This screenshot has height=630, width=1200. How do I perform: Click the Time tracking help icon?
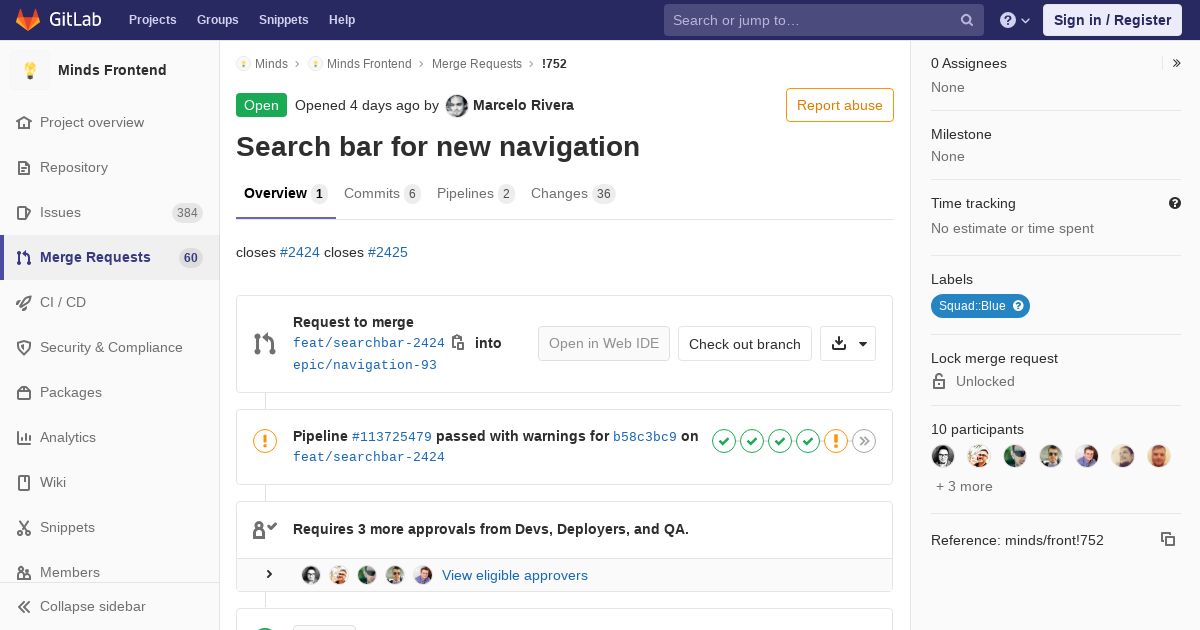click(x=1175, y=203)
